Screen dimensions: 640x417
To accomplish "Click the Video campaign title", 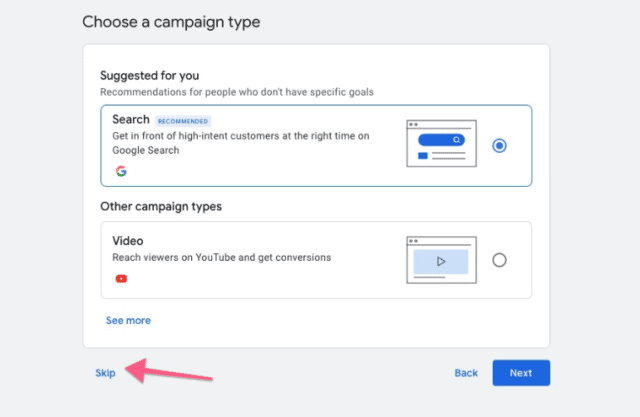I will point(128,241).
